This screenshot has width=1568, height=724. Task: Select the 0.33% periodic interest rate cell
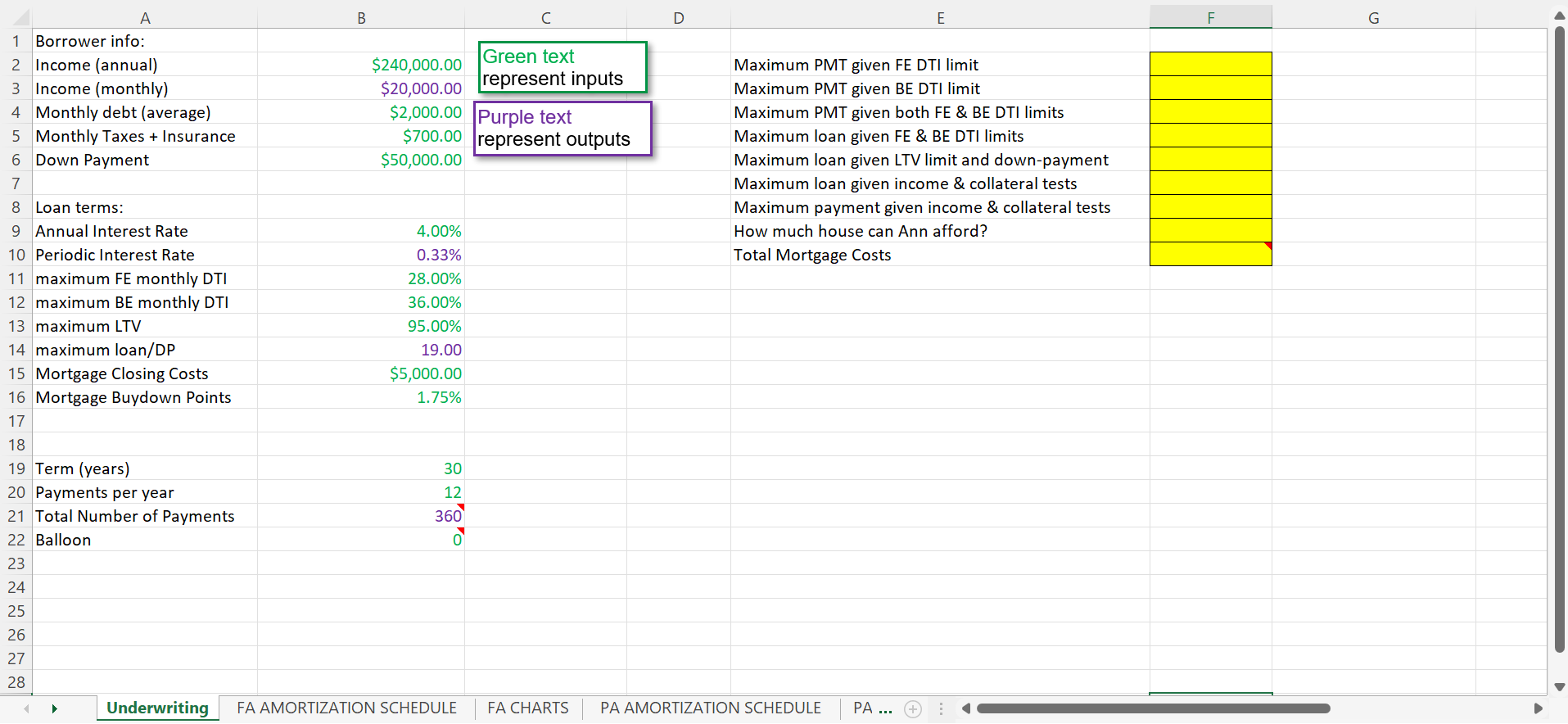point(361,255)
